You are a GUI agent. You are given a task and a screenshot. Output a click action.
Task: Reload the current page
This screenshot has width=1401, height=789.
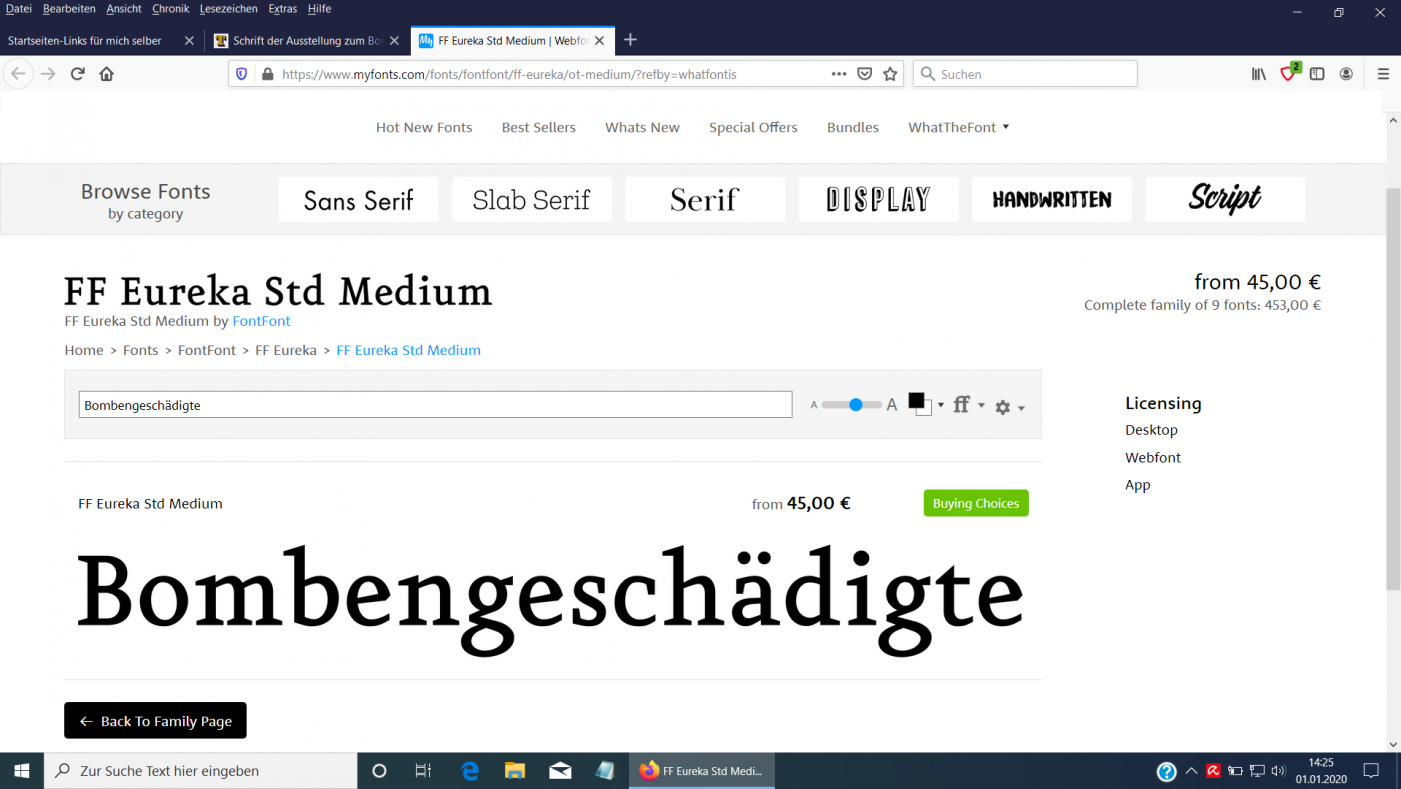coord(77,74)
